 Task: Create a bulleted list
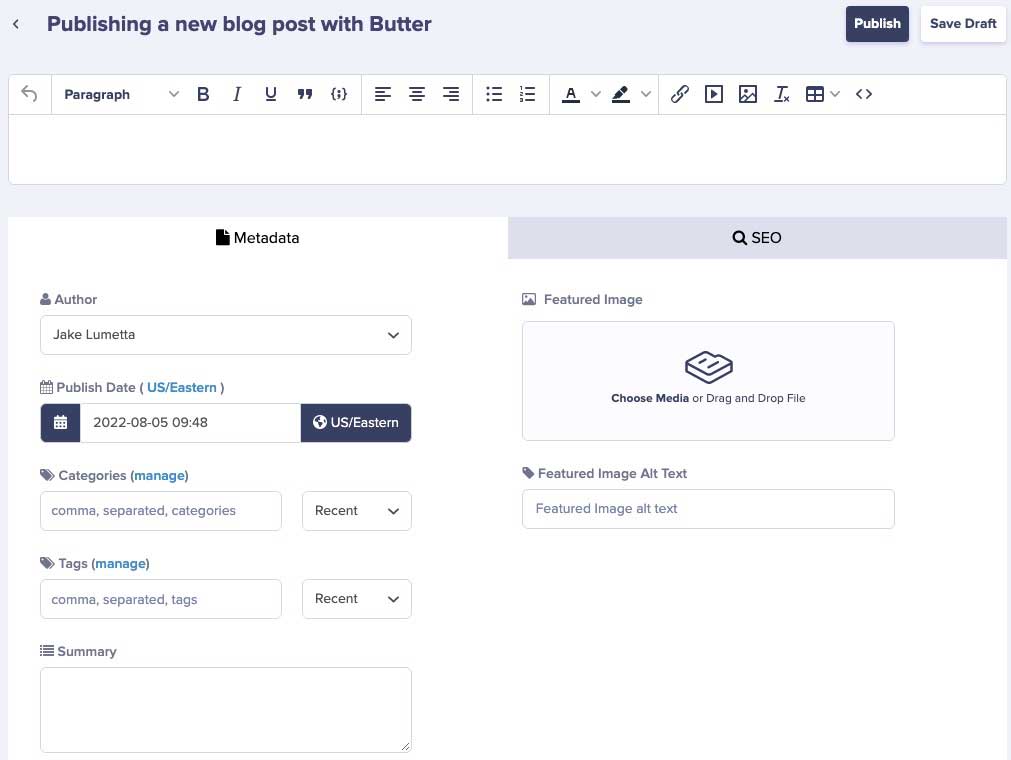click(x=494, y=94)
